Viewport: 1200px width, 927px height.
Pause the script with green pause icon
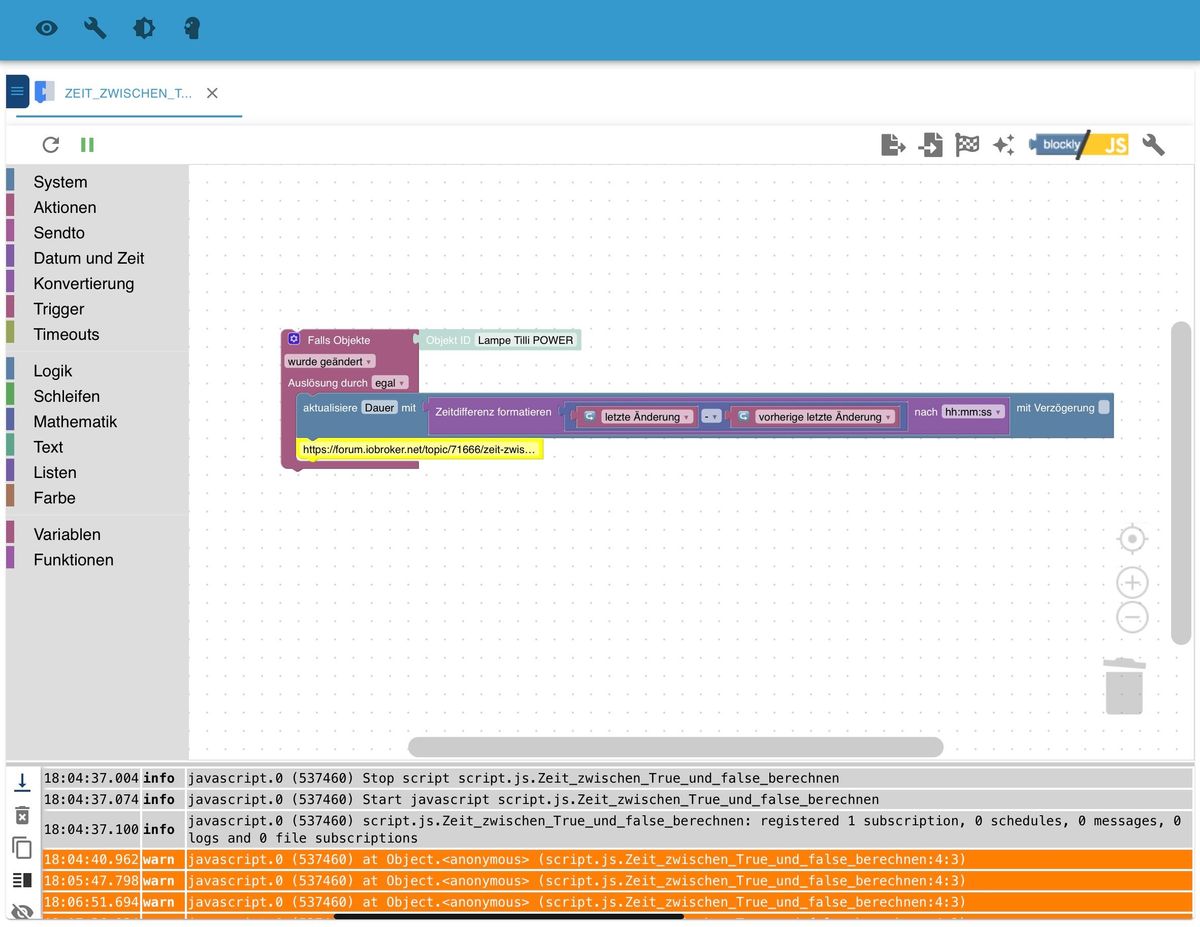pyautogui.click(x=87, y=145)
